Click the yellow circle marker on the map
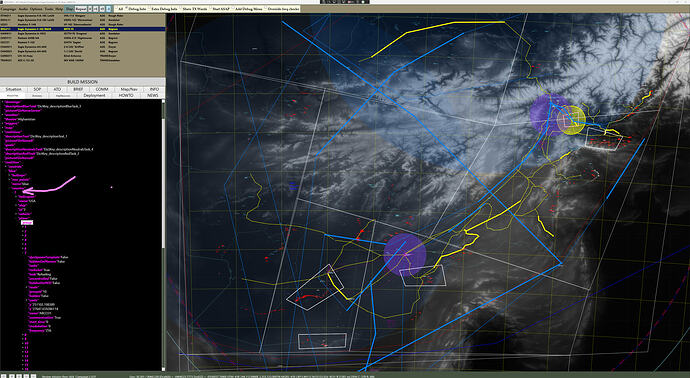This screenshot has height=378, width=690. pos(571,120)
